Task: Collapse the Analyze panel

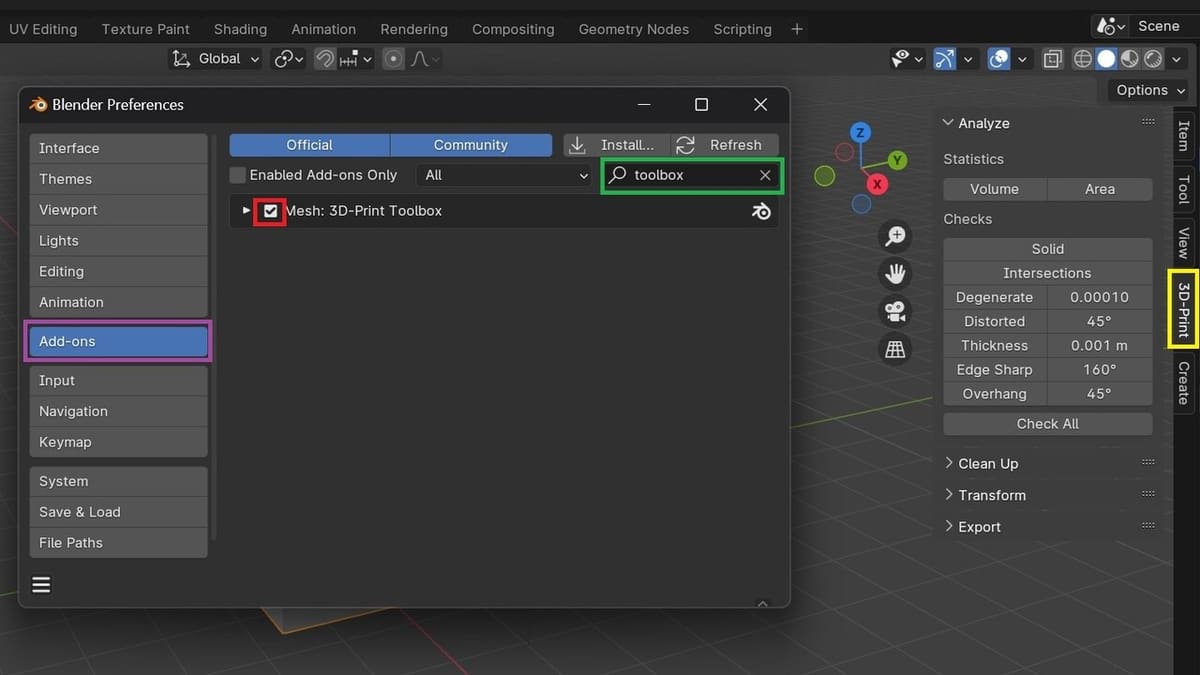Action: (x=949, y=123)
